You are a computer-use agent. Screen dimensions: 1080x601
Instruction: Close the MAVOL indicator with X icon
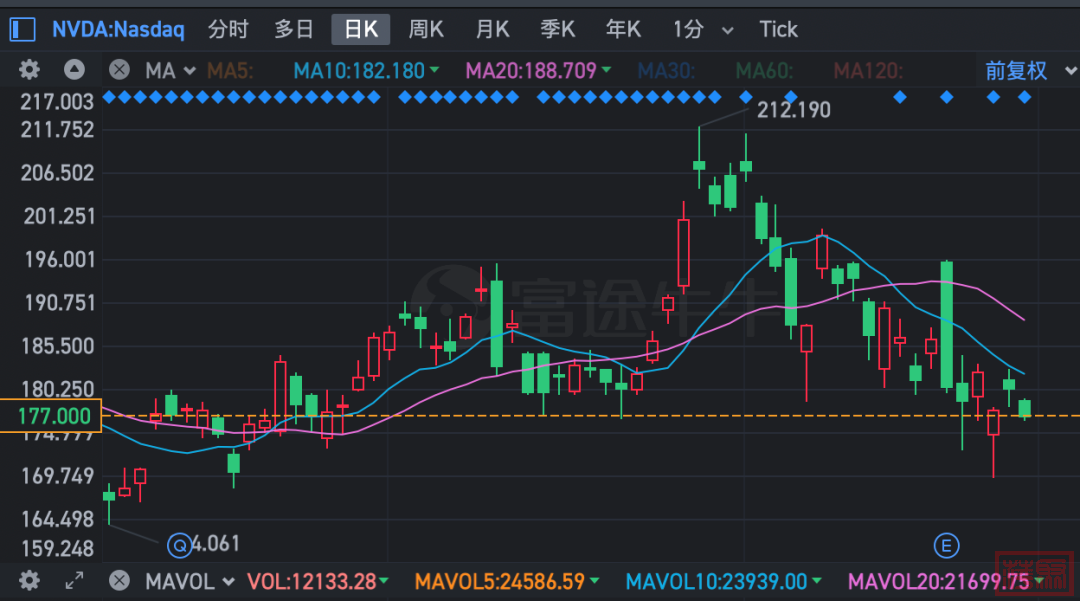(119, 580)
